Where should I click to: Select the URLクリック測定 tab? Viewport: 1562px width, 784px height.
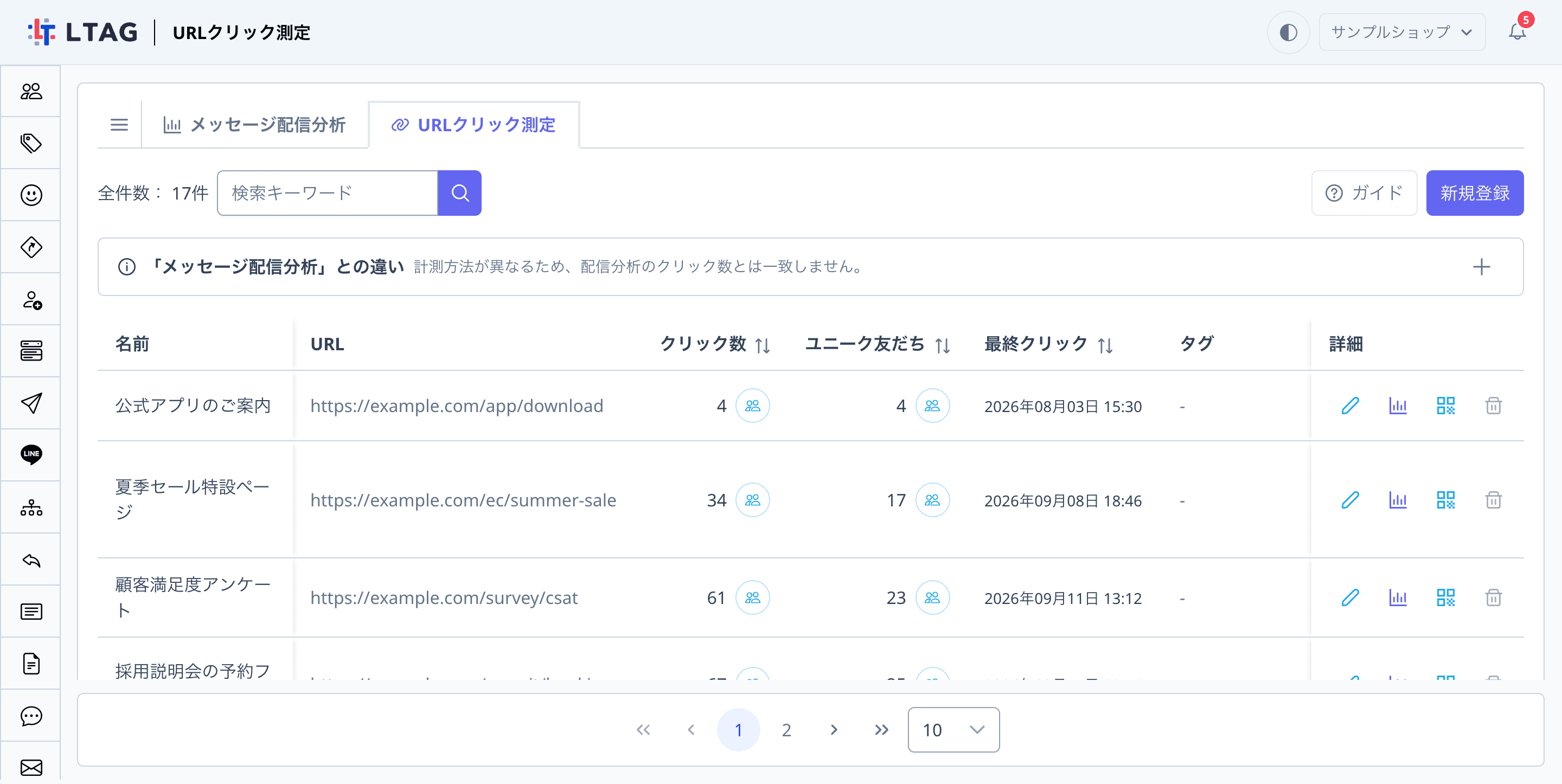(x=473, y=125)
